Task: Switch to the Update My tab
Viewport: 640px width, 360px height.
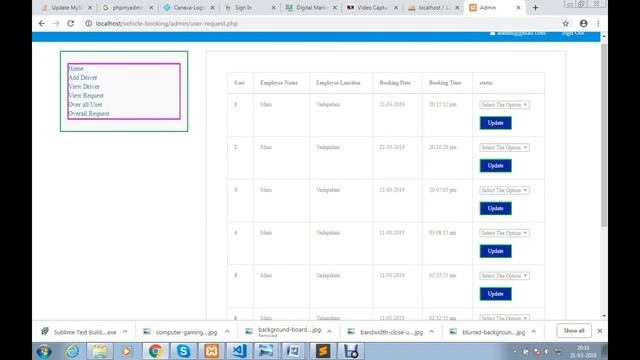Action: pos(66,8)
